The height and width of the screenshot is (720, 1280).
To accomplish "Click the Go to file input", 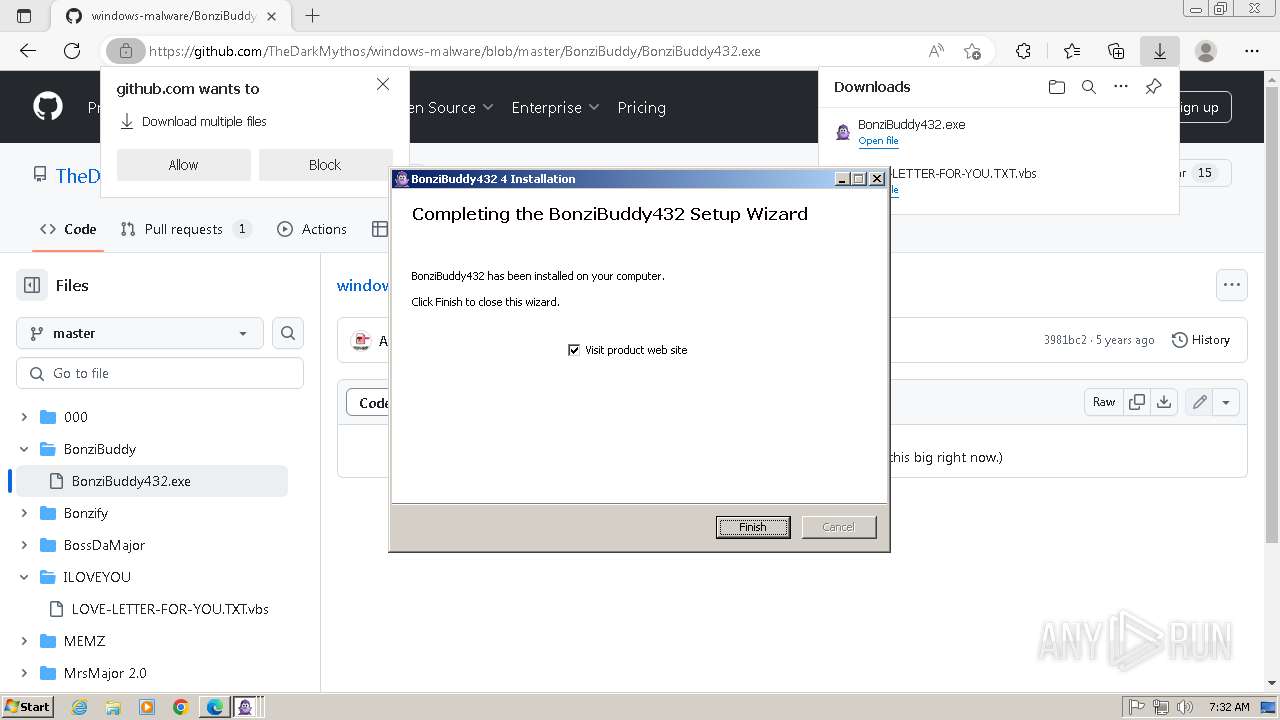I will click(160, 373).
